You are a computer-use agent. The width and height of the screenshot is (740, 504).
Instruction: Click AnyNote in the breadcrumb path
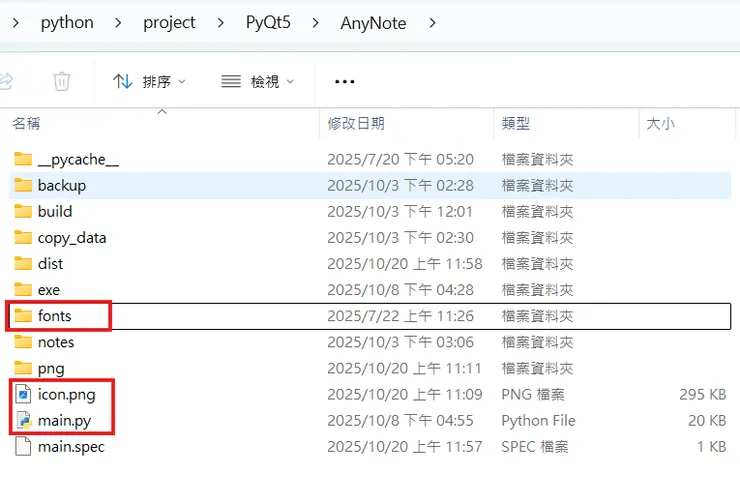coord(373,23)
